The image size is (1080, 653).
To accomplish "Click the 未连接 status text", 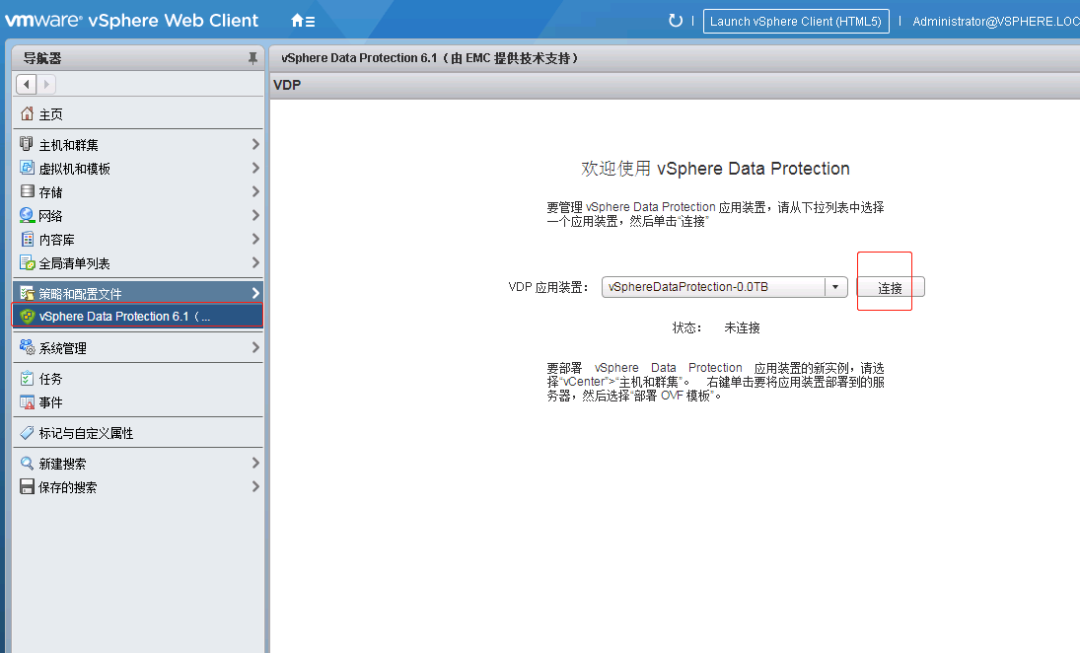I will pos(742,328).
